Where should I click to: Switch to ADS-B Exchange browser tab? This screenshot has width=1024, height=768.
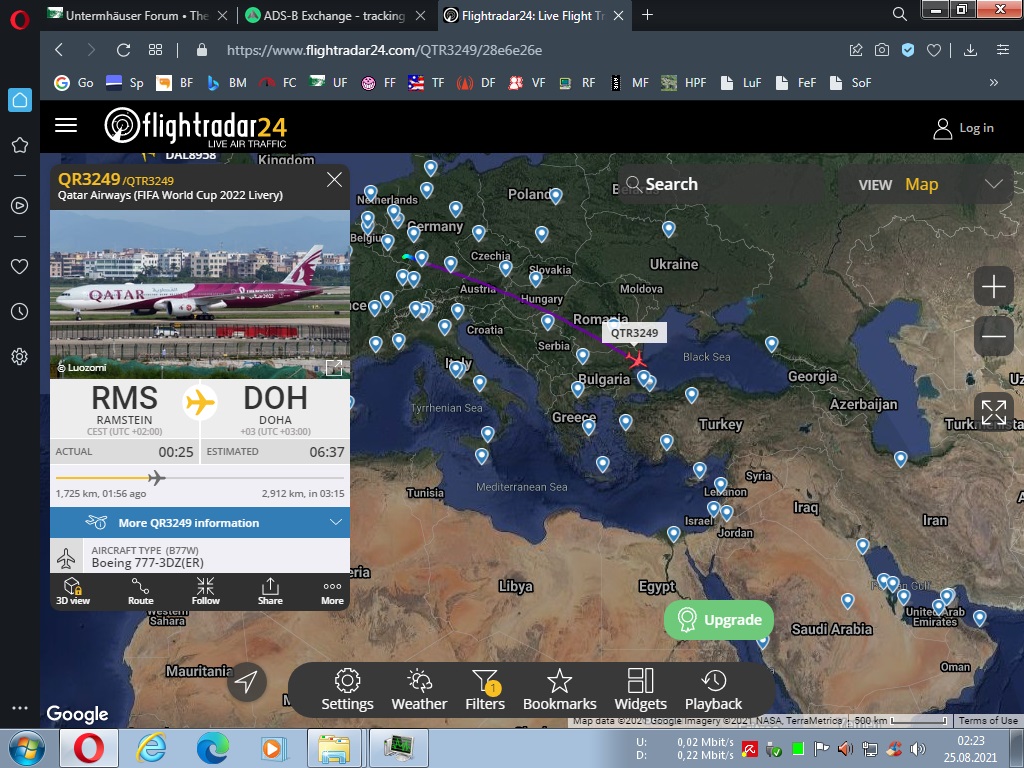click(324, 15)
